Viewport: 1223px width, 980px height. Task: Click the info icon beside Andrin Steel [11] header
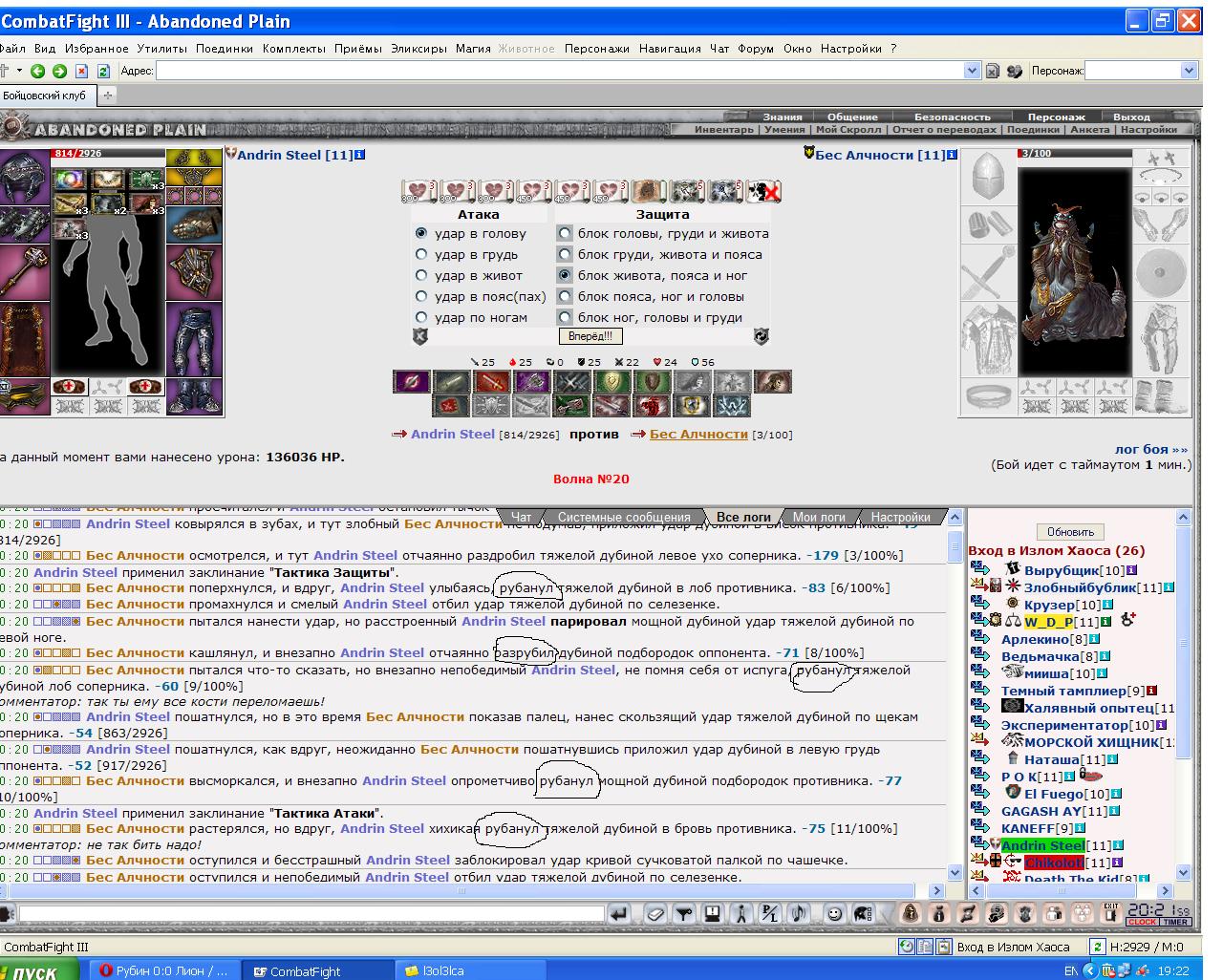(359, 155)
